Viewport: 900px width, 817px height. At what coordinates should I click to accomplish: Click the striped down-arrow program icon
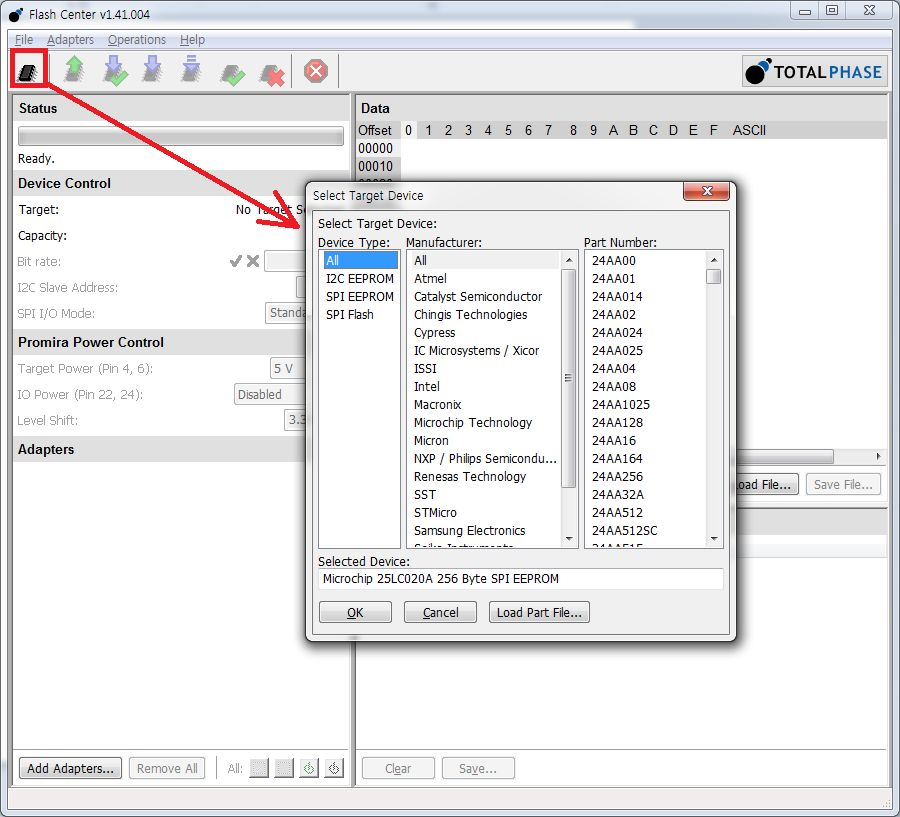(x=191, y=70)
